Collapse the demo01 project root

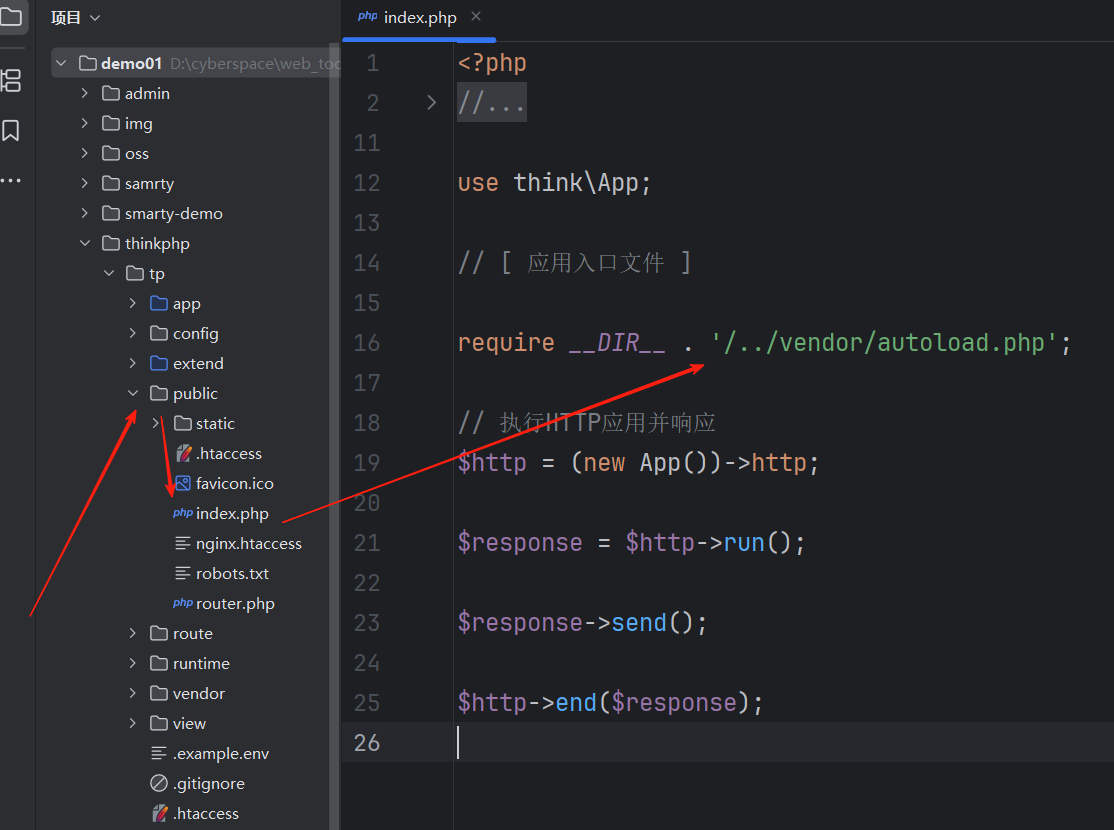pyautogui.click(x=62, y=63)
